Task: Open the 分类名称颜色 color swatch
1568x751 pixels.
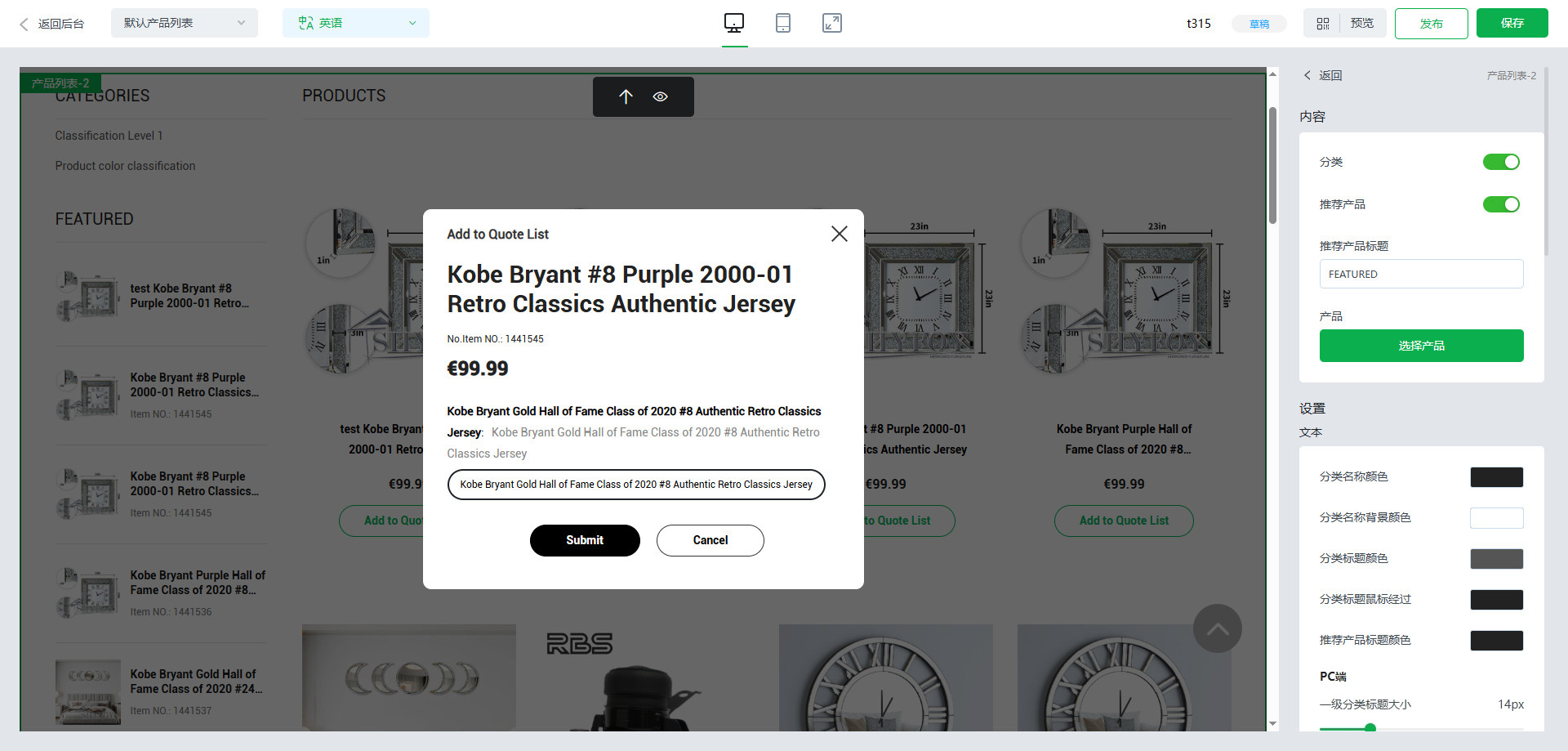Action: tap(1497, 477)
